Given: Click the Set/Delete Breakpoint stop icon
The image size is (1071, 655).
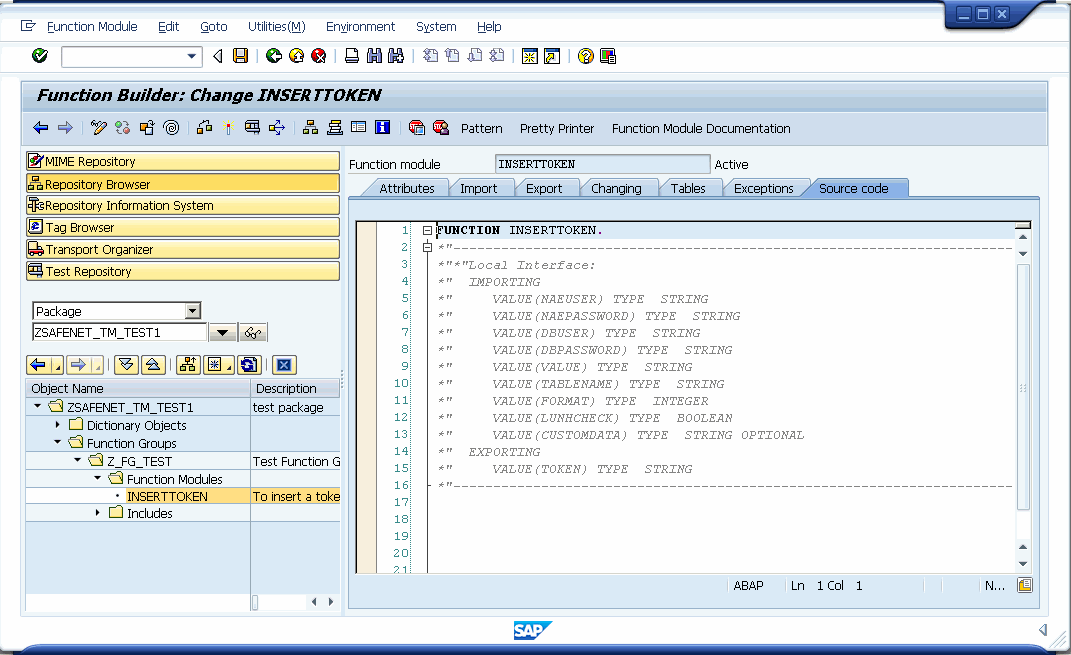Looking at the screenshot, I should pyautogui.click(x=416, y=128).
